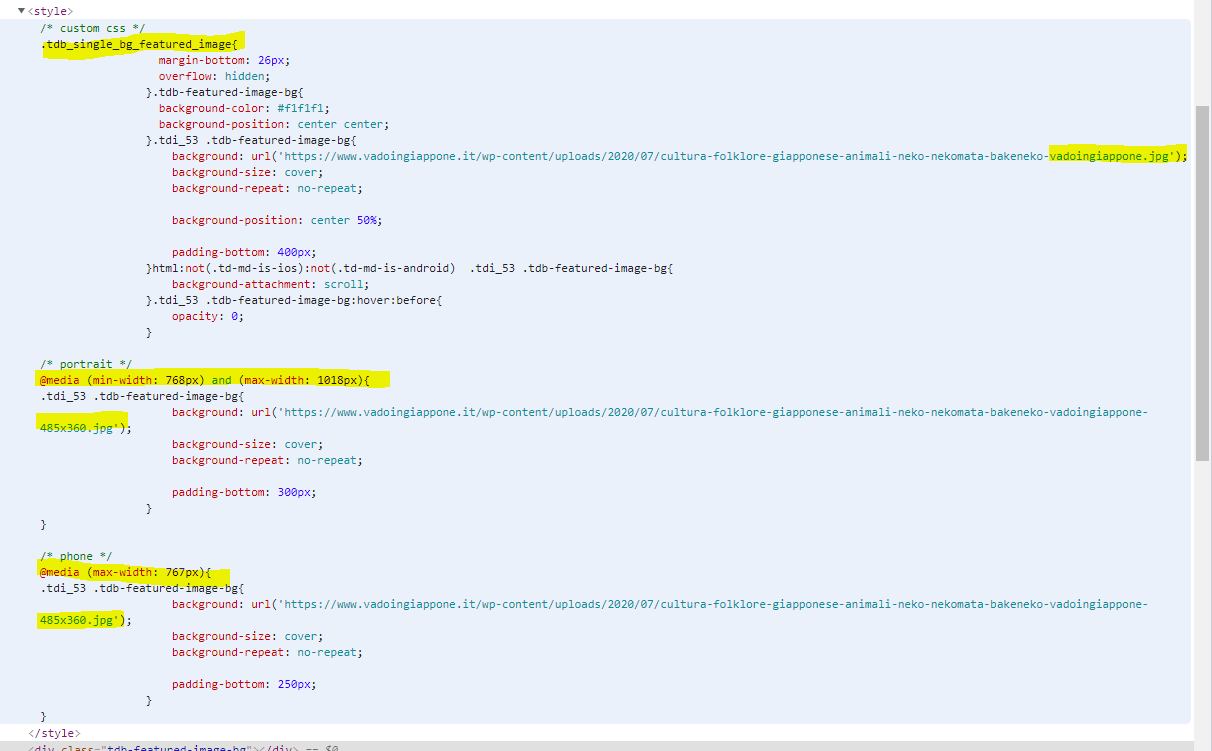Select the '/* phone */' comment
The height and width of the screenshot is (751, 1212).
point(76,556)
